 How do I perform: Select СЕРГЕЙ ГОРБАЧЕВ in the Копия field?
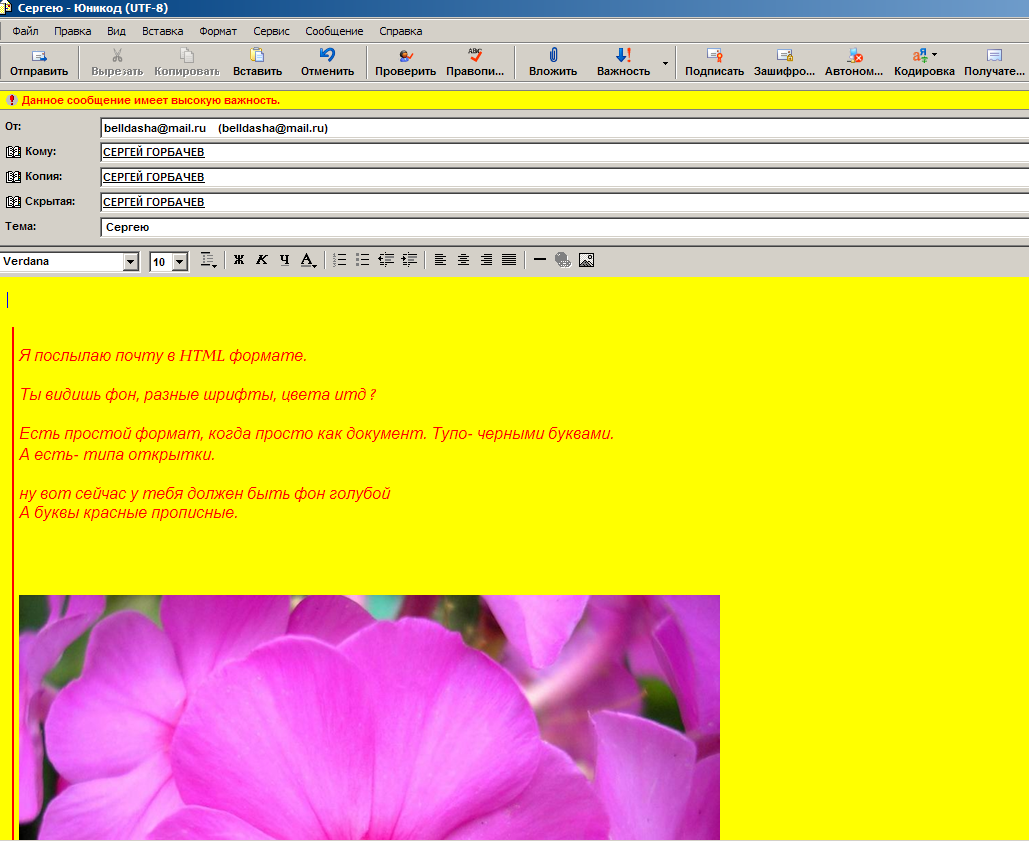(154, 177)
